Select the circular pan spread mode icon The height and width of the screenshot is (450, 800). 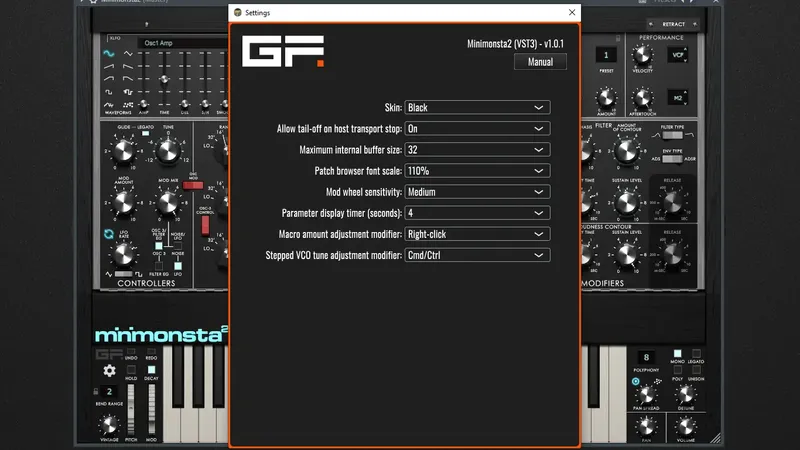coord(636,381)
